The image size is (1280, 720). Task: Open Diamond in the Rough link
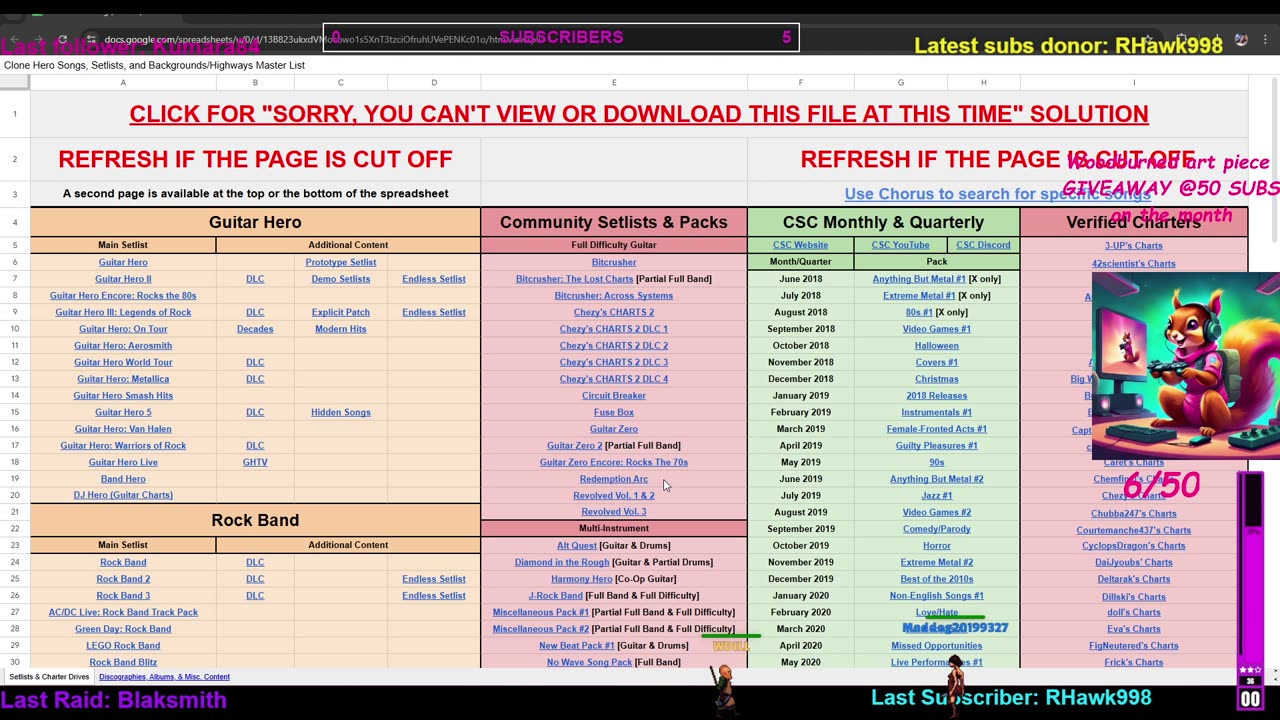562,562
